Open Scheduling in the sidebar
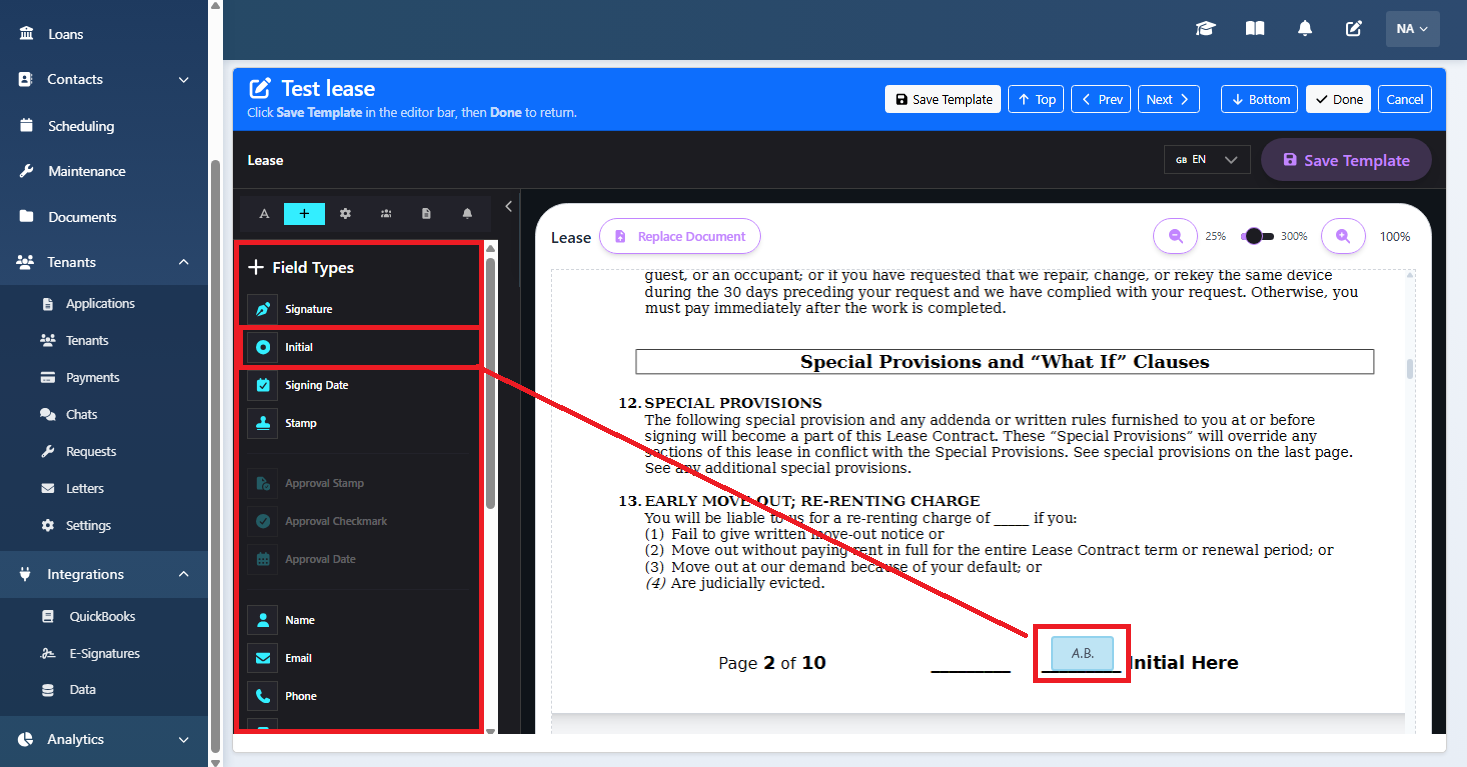 click(x=104, y=126)
